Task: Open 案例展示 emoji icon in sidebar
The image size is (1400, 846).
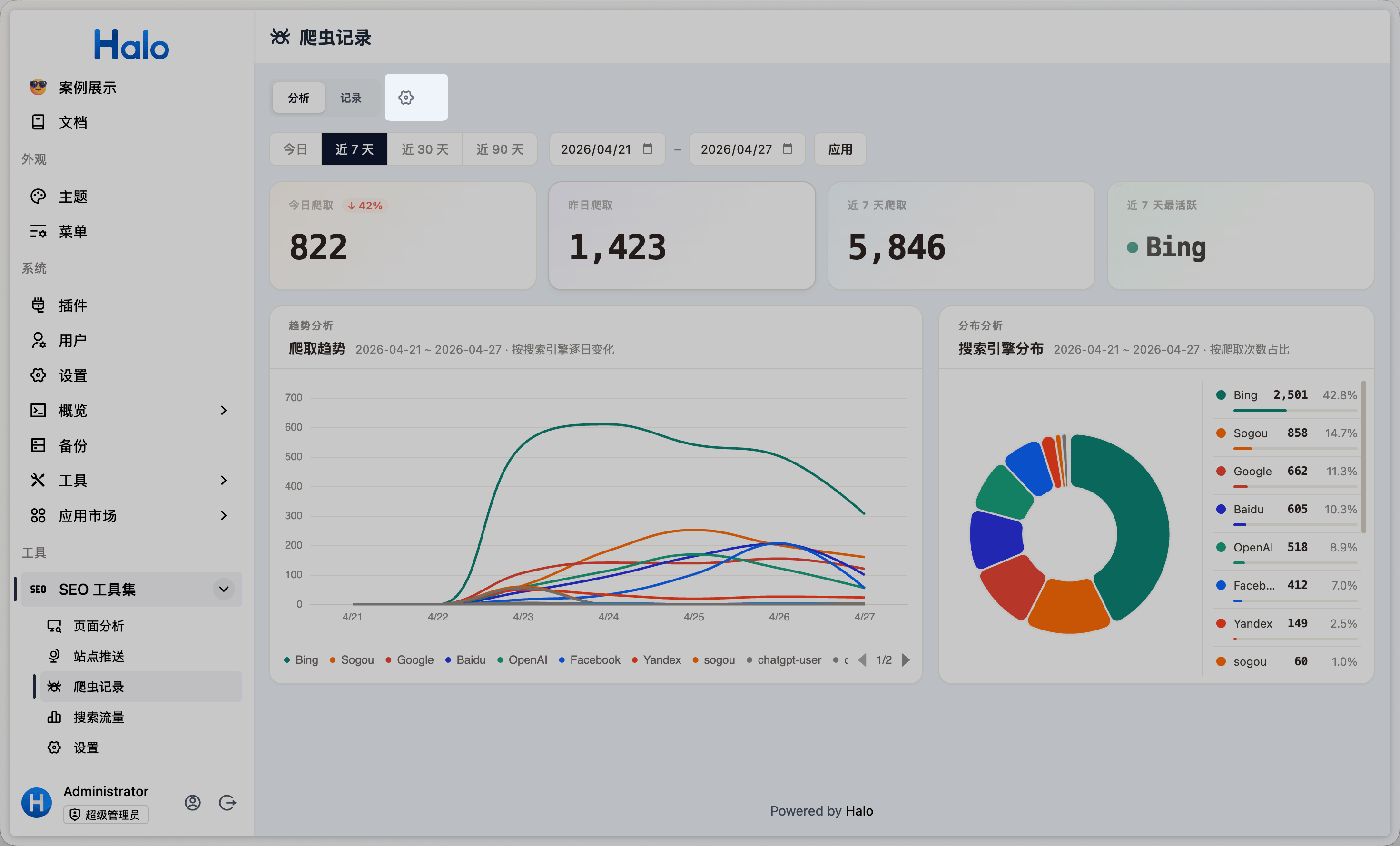Action: point(38,88)
